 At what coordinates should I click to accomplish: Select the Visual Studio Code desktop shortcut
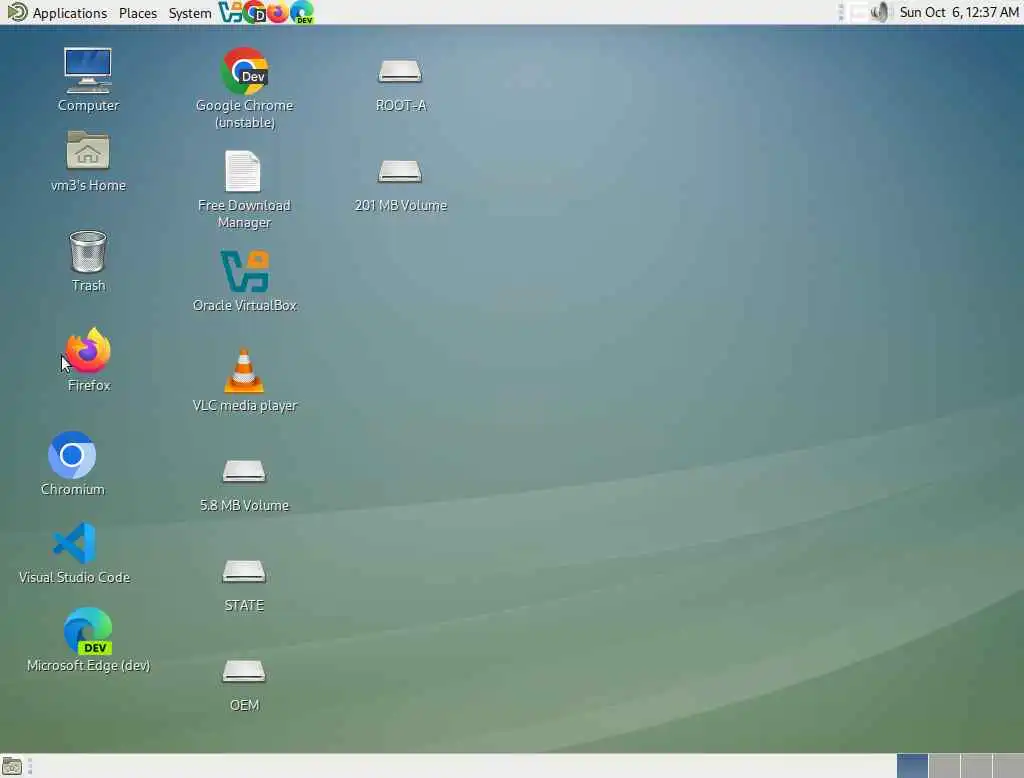click(x=74, y=552)
